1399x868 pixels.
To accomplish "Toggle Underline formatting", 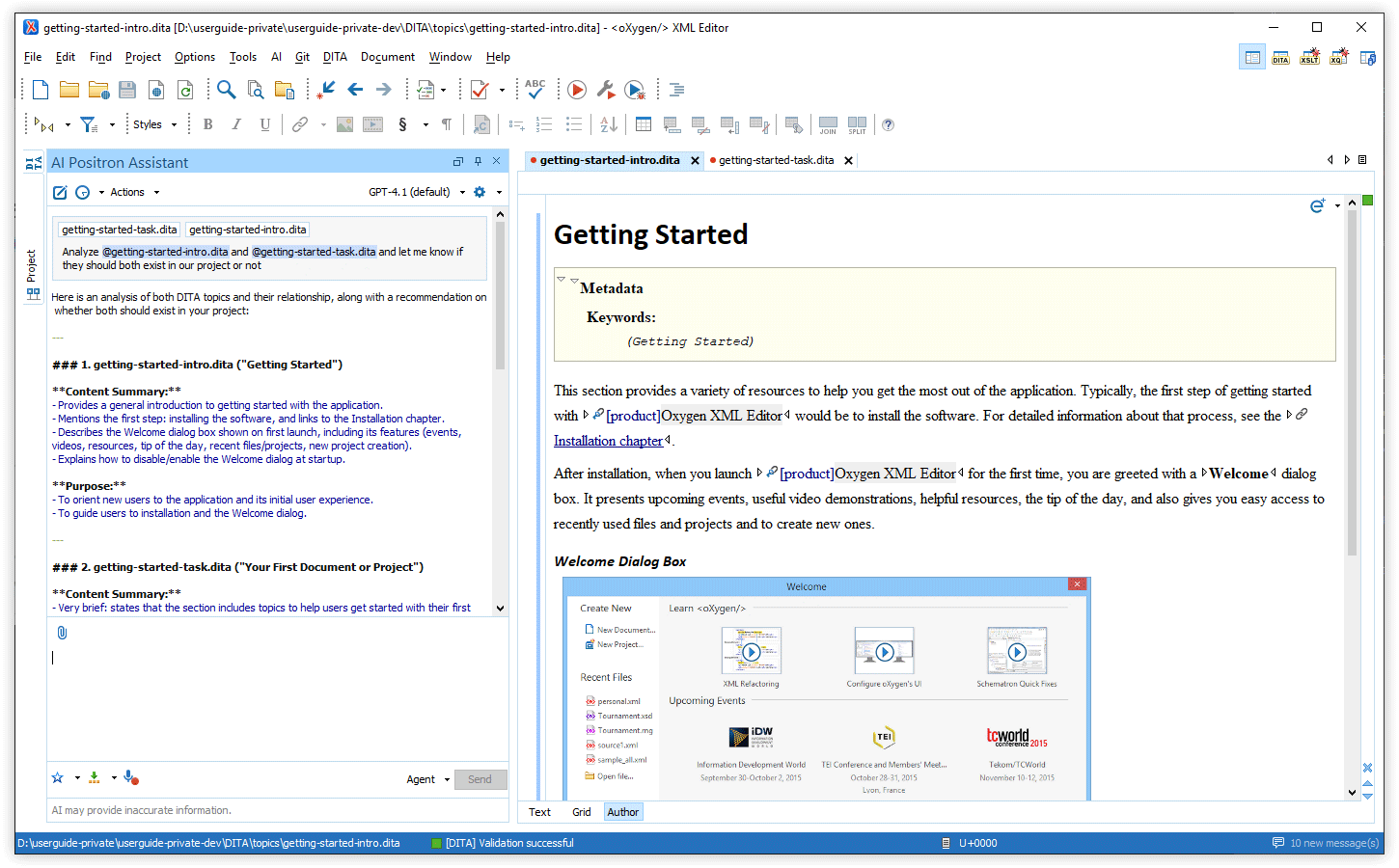I will pos(265,124).
